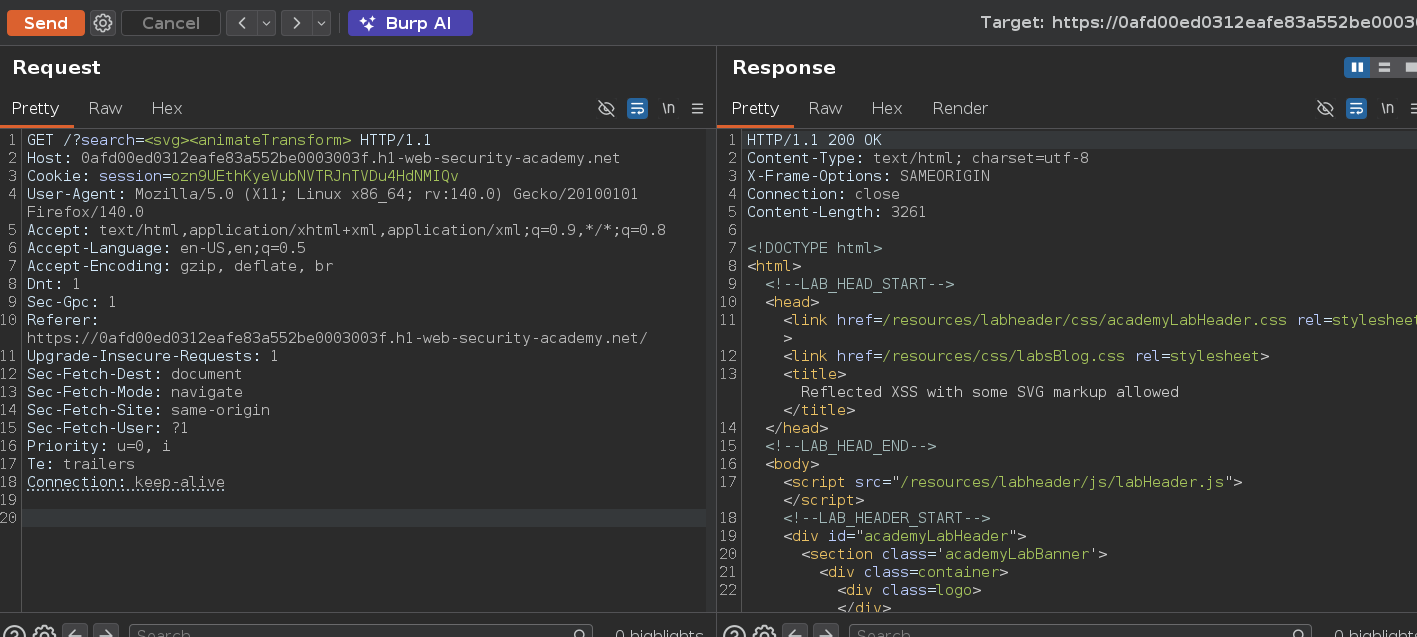Image resolution: width=1417 pixels, height=637 pixels.
Task: Click the Cancel button
Action: coord(171,23)
